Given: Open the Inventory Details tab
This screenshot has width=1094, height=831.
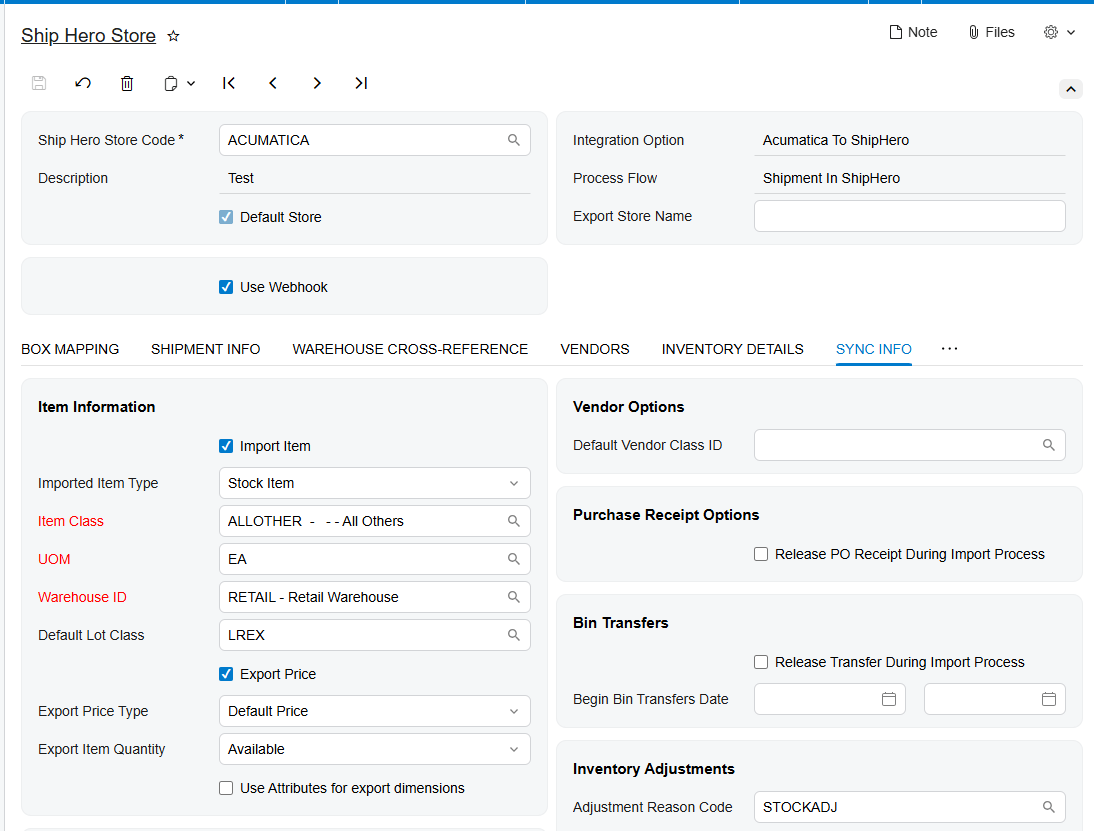Looking at the screenshot, I should tap(733, 349).
